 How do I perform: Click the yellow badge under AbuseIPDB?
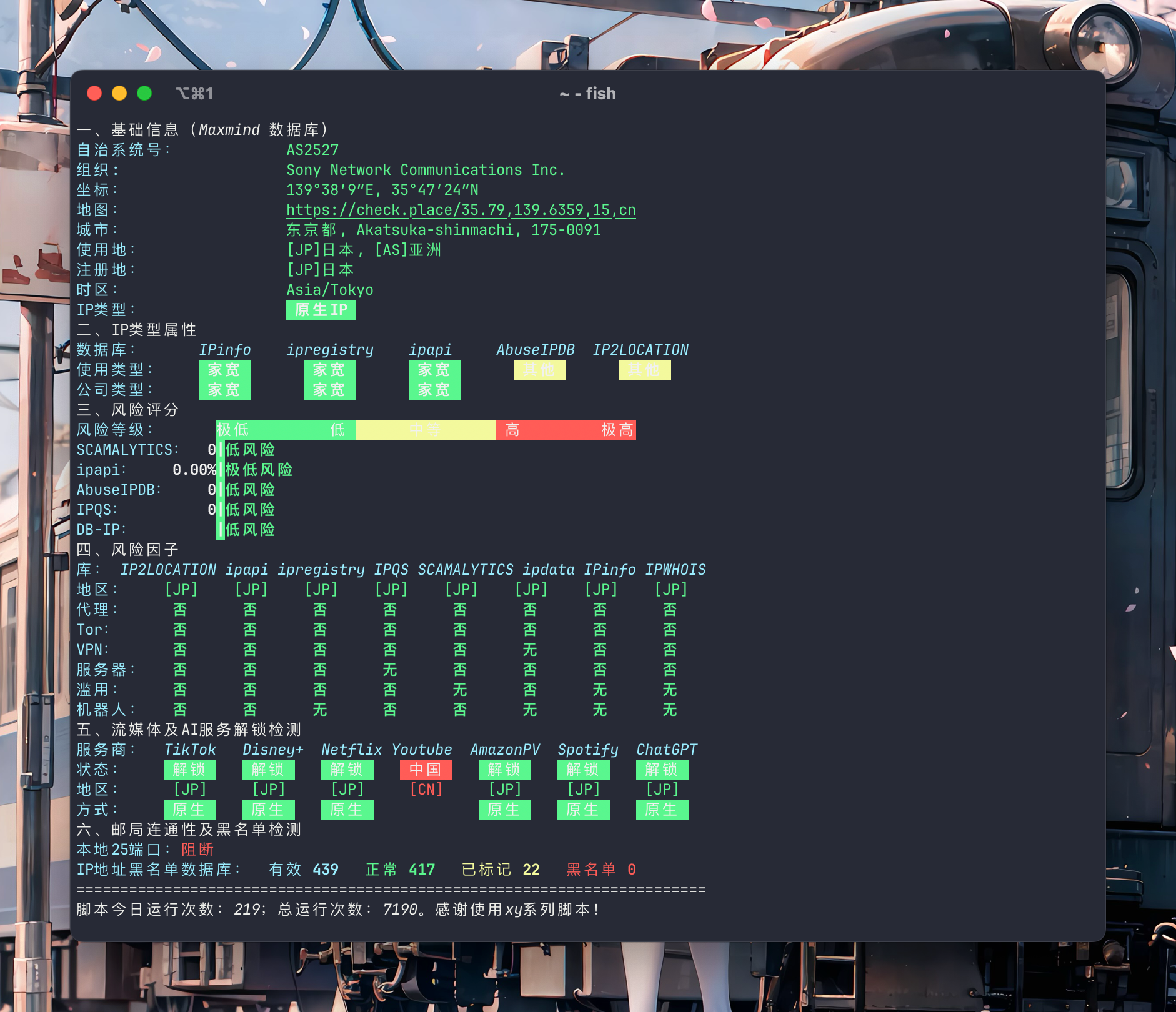pos(539,370)
